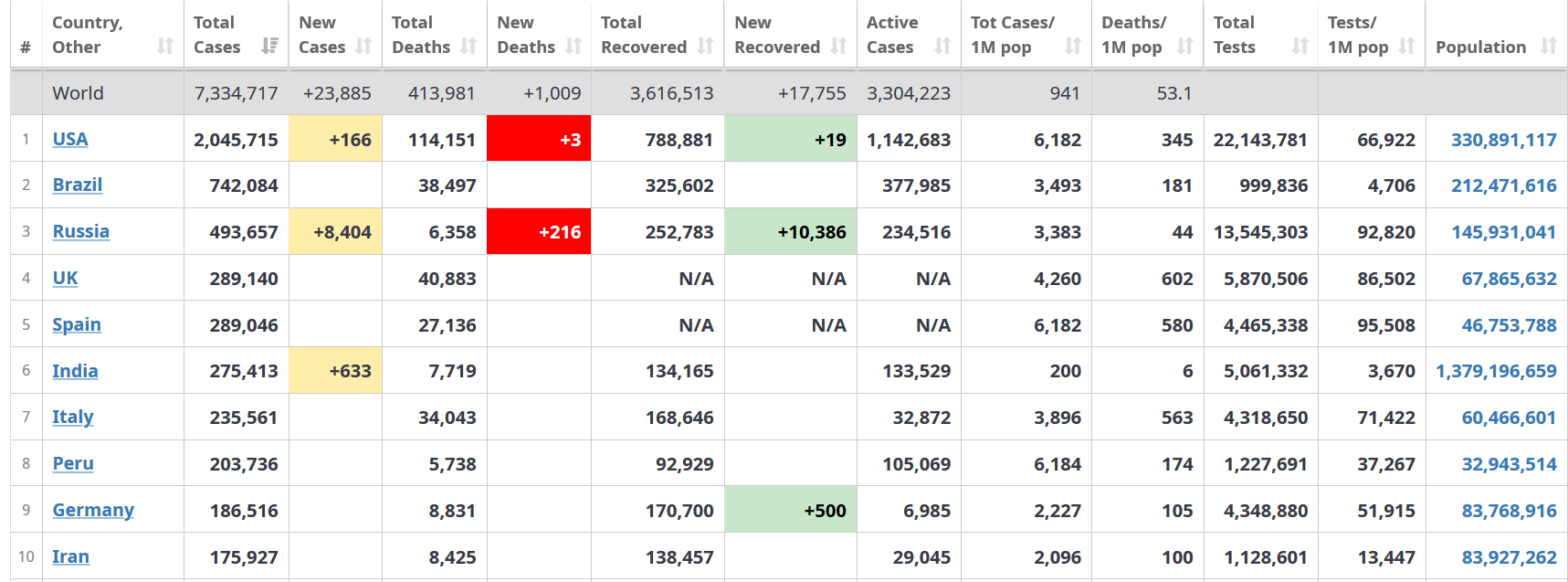
Task: Click Iran total recovered 138,457
Action: coord(679,557)
